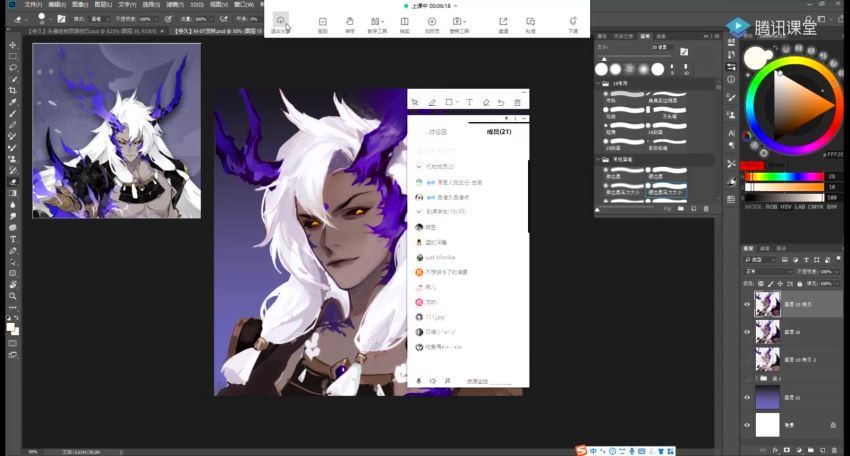Pick the text T tool in annotation bar
The width and height of the screenshot is (850, 456).
[469, 102]
